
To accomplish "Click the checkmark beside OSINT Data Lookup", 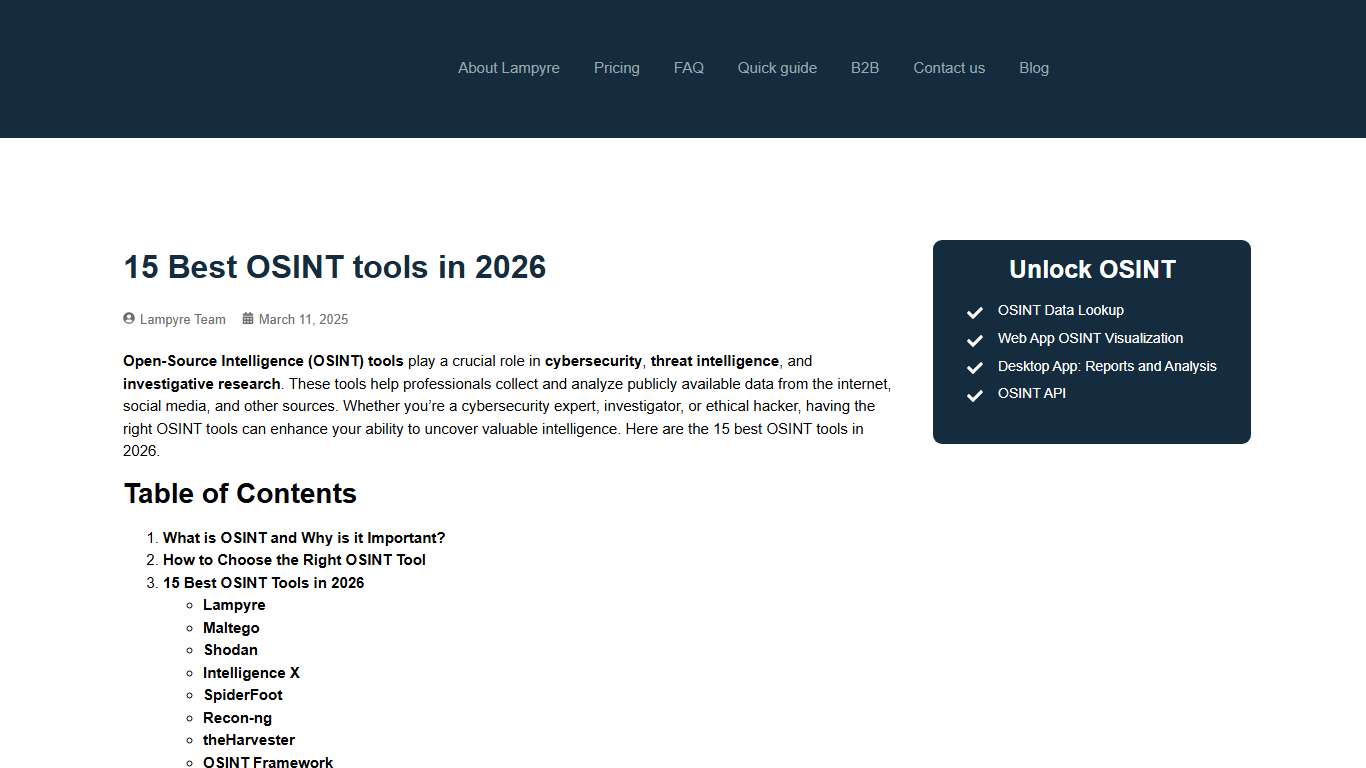I will (x=974, y=312).
